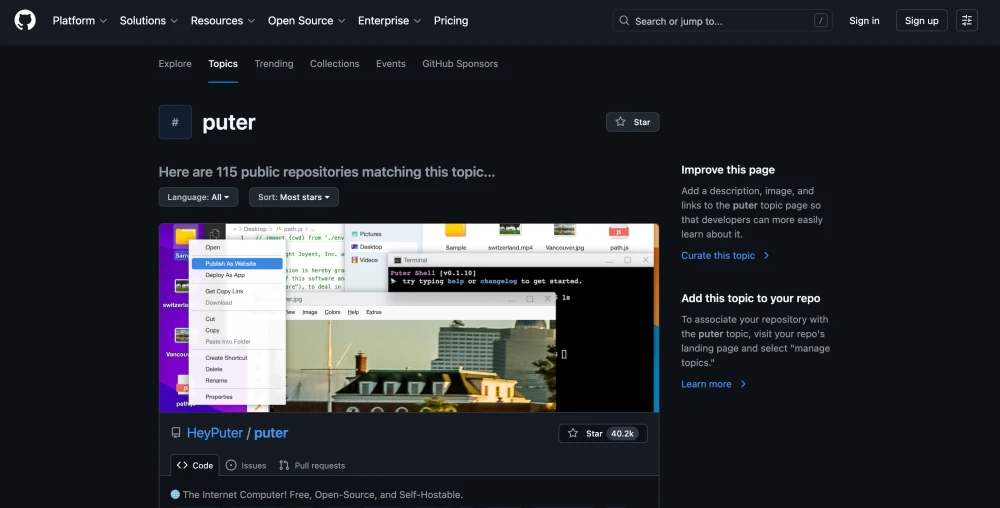Click the repository icon beside HeyPuter

click(175, 433)
